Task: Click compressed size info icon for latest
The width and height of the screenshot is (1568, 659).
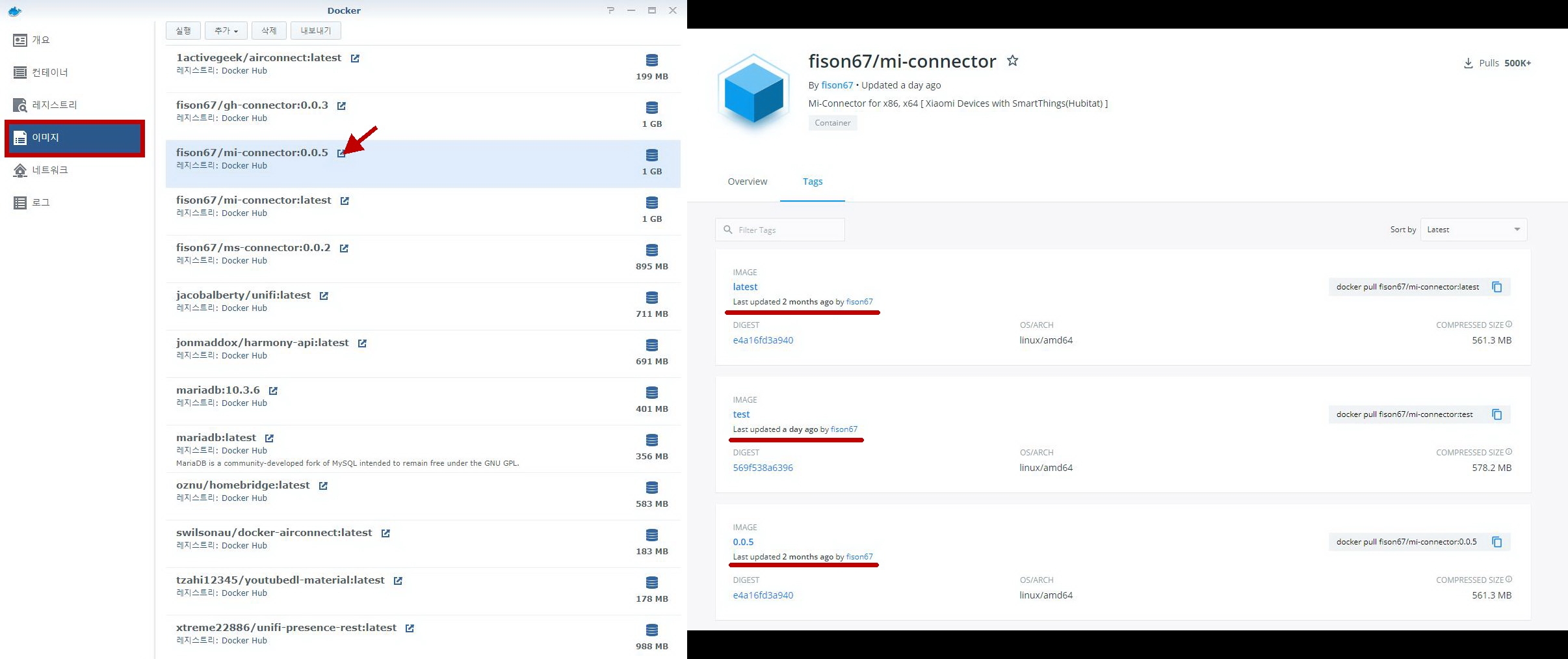Action: tap(1509, 324)
